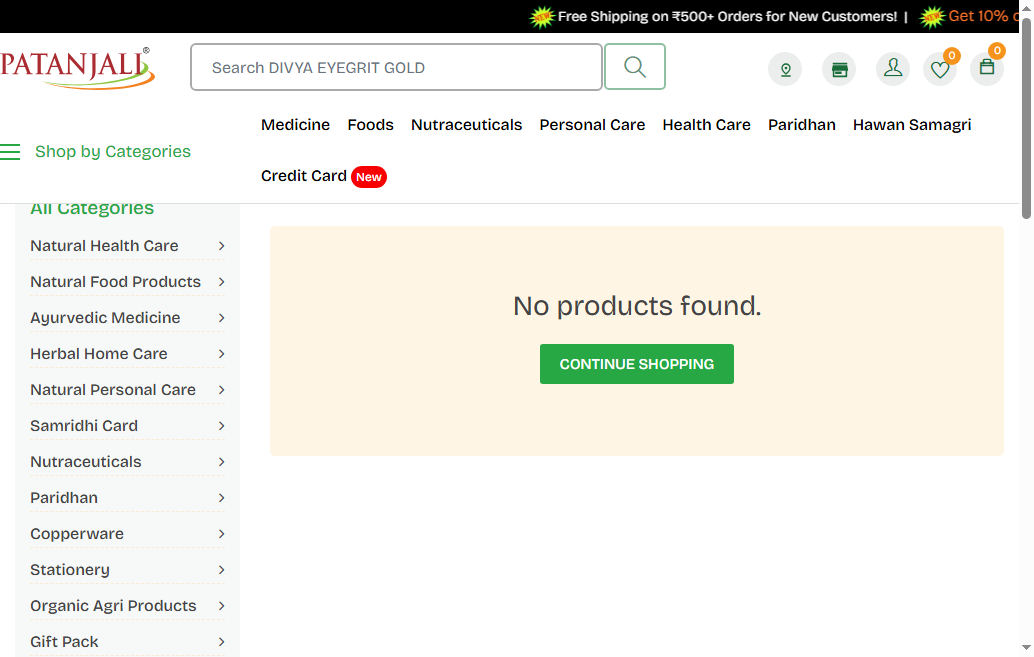1034x657 pixels.
Task: Select Herbal Home Care category text
Action: point(99,354)
